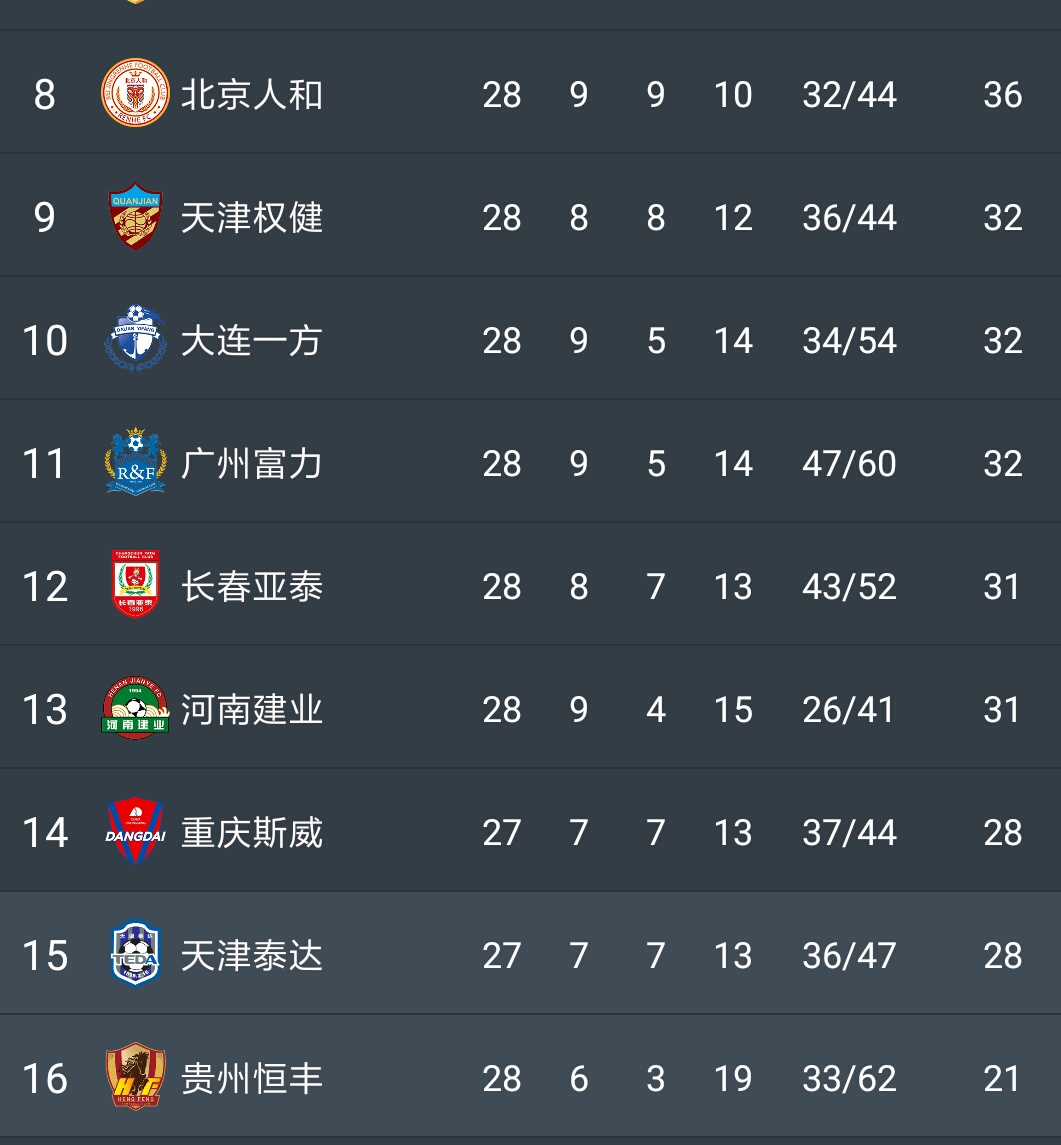Open the 天津泰达 team name
This screenshot has width=1061, height=1145.
(x=251, y=955)
